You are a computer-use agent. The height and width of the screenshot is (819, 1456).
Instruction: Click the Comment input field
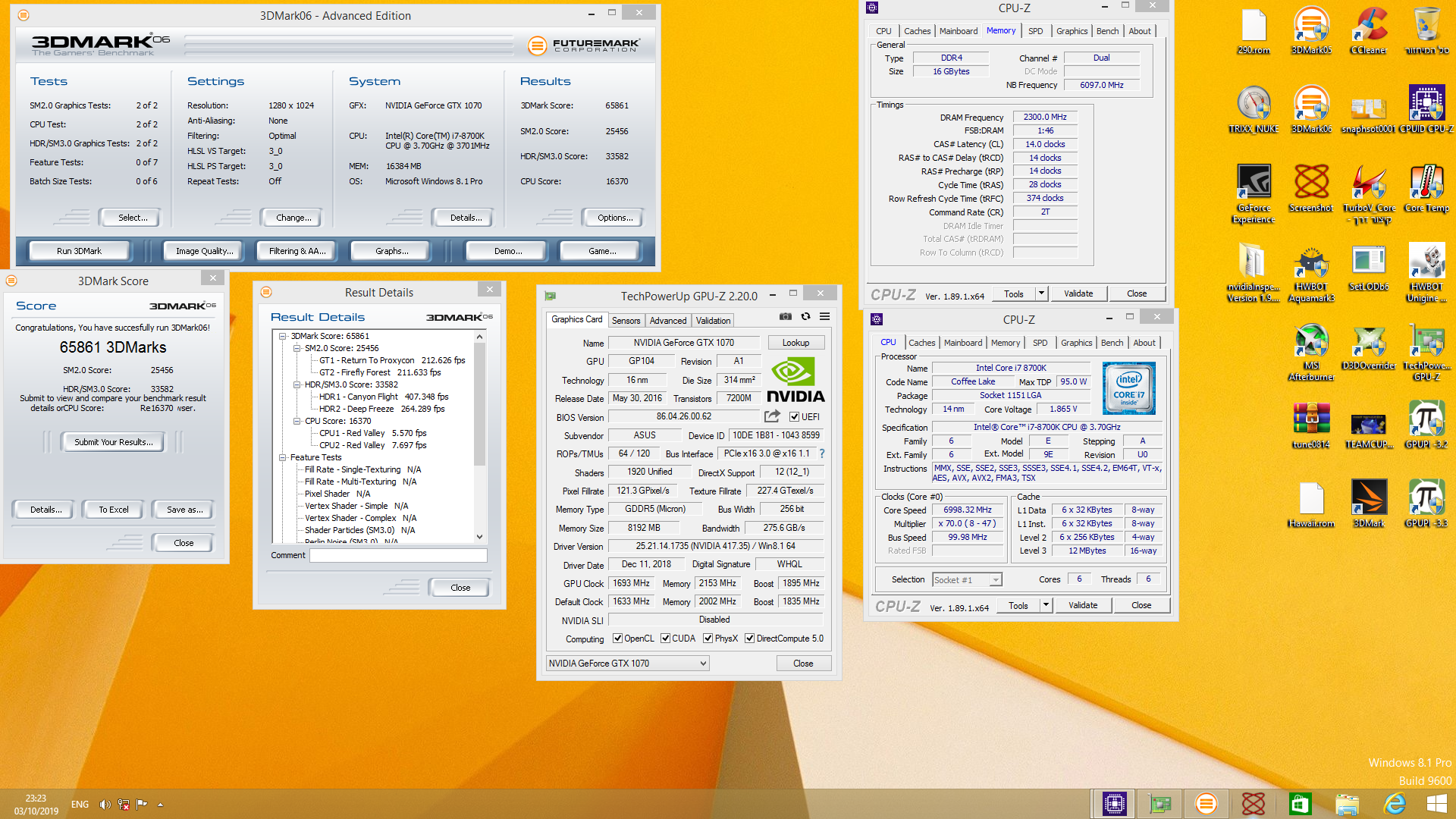[398, 555]
